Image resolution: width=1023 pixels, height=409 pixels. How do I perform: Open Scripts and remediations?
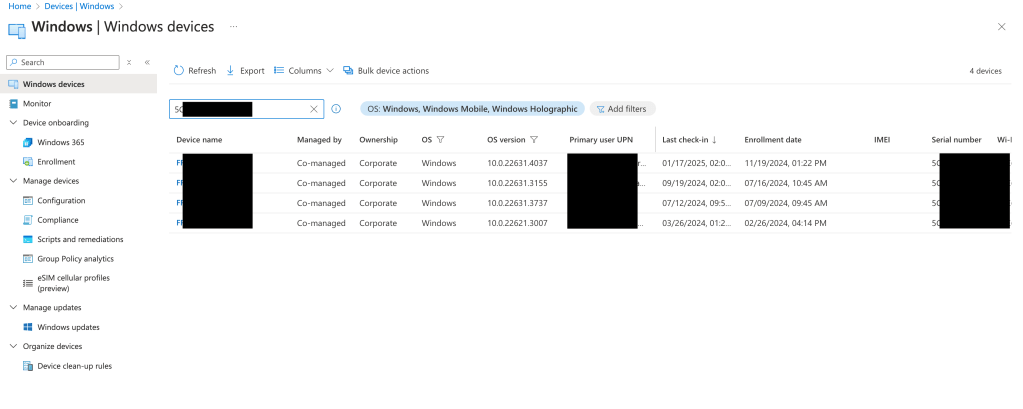point(80,239)
